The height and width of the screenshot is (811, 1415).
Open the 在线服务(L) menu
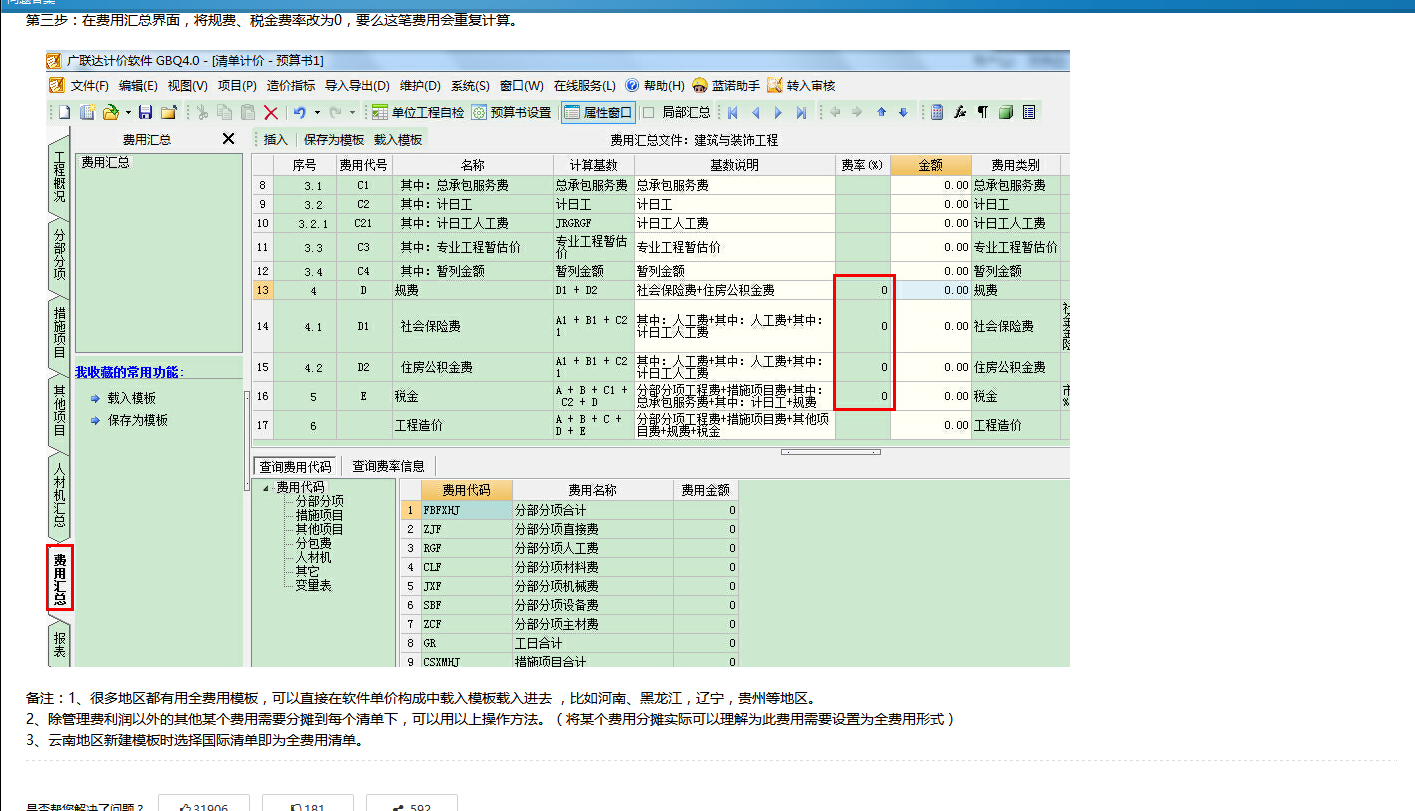pyautogui.click(x=585, y=86)
